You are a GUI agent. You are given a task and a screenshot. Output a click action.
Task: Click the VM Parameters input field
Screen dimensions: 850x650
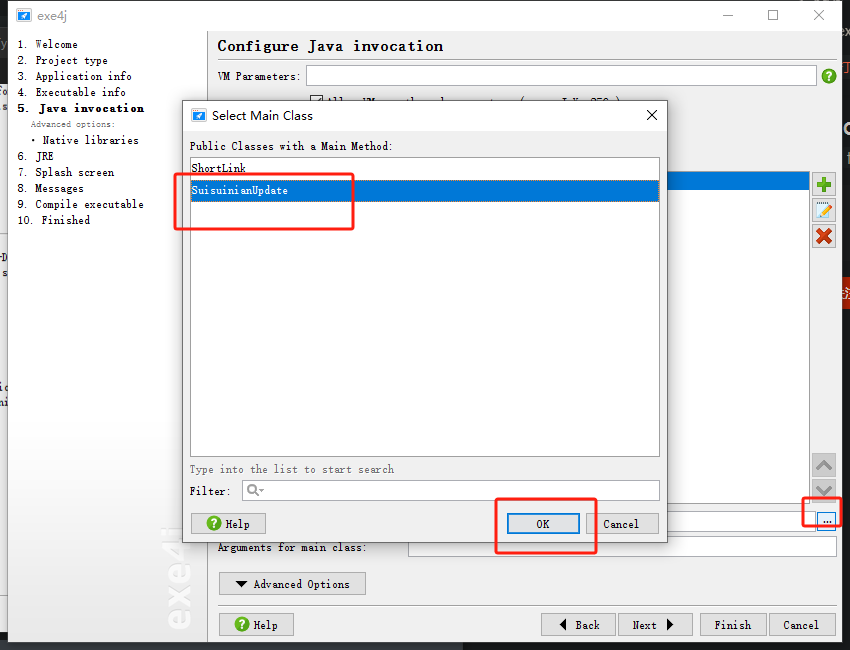coord(560,76)
